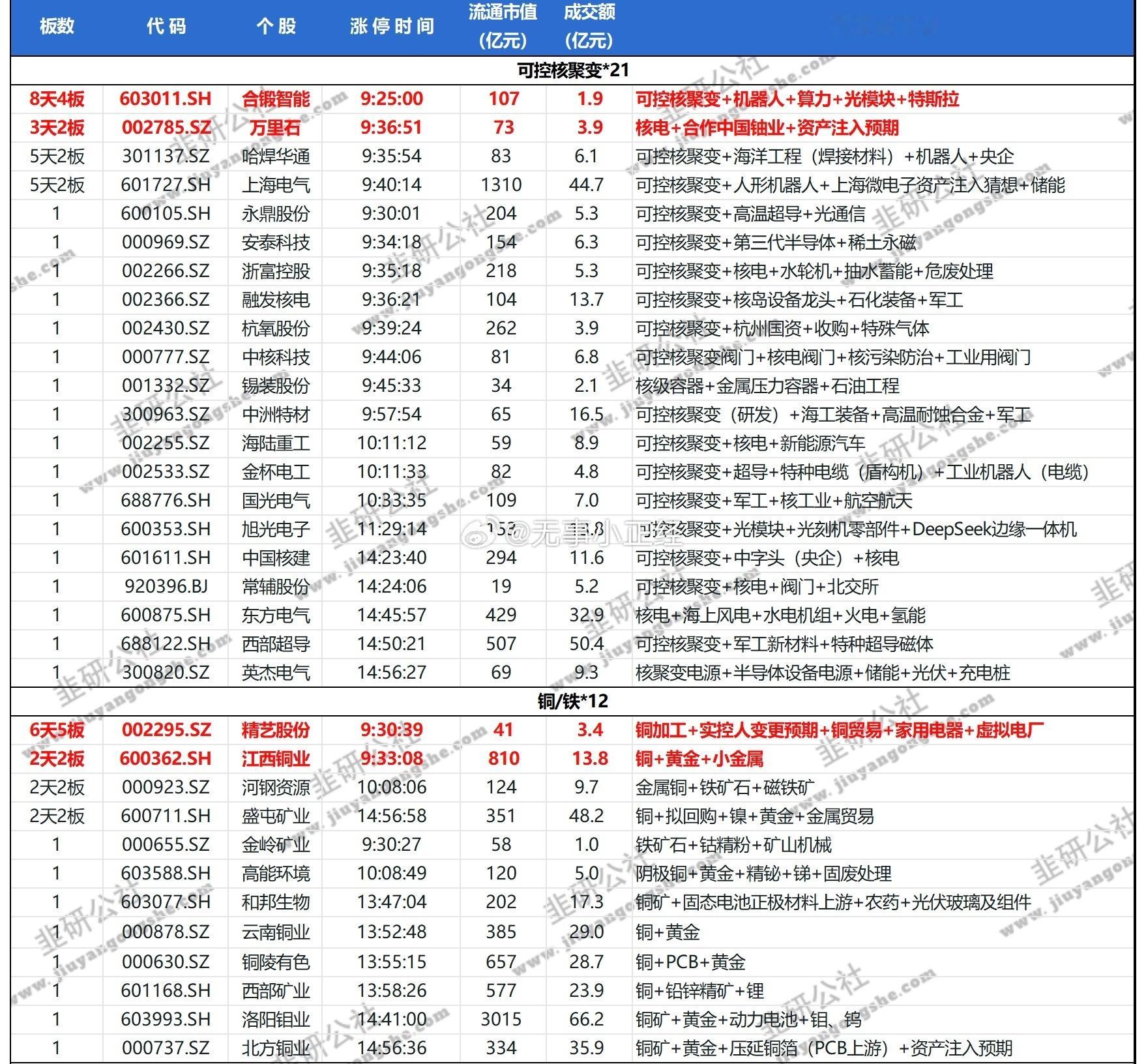The image size is (1146, 1064).
Task: Click the 板数 column header
Action: pos(57,26)
